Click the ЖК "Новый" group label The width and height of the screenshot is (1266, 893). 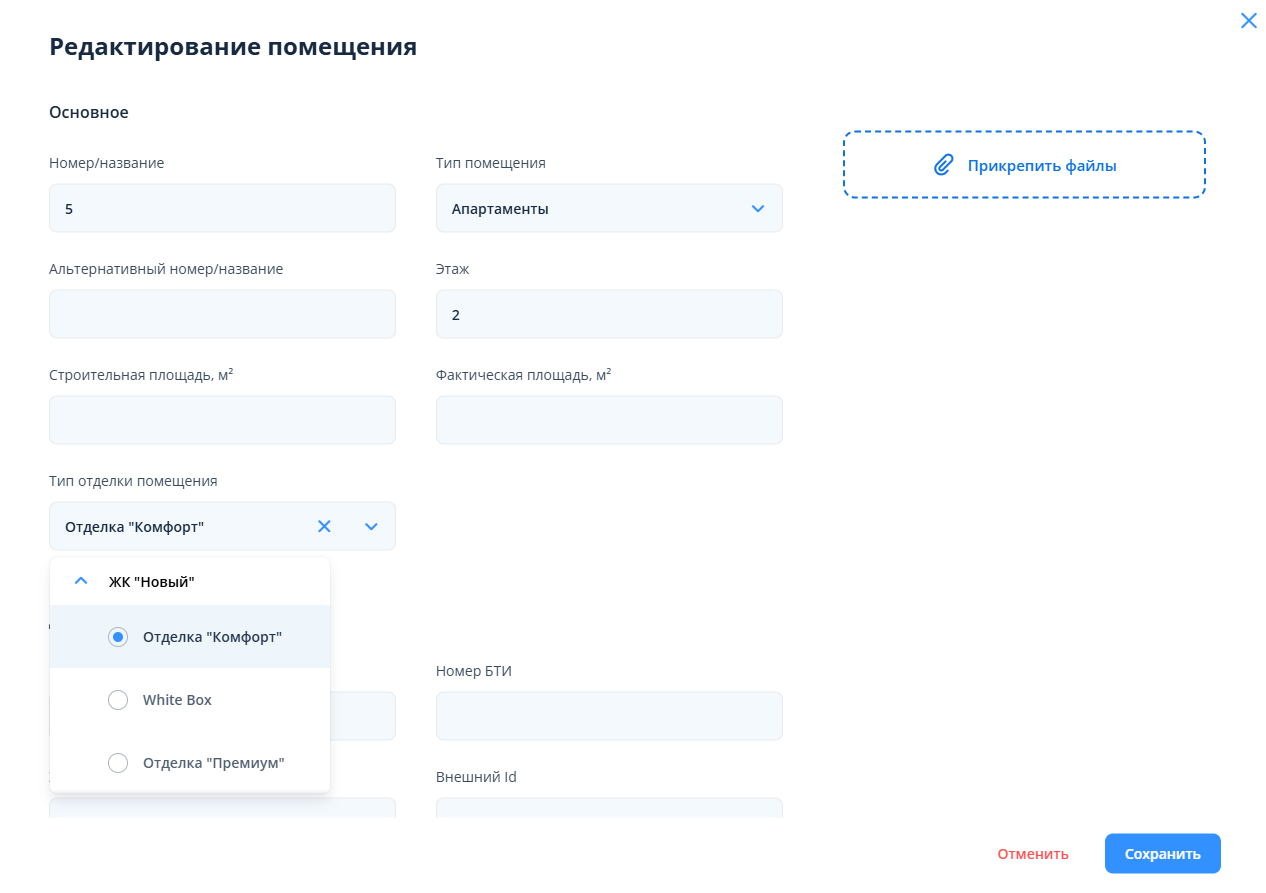coord(151,581)
